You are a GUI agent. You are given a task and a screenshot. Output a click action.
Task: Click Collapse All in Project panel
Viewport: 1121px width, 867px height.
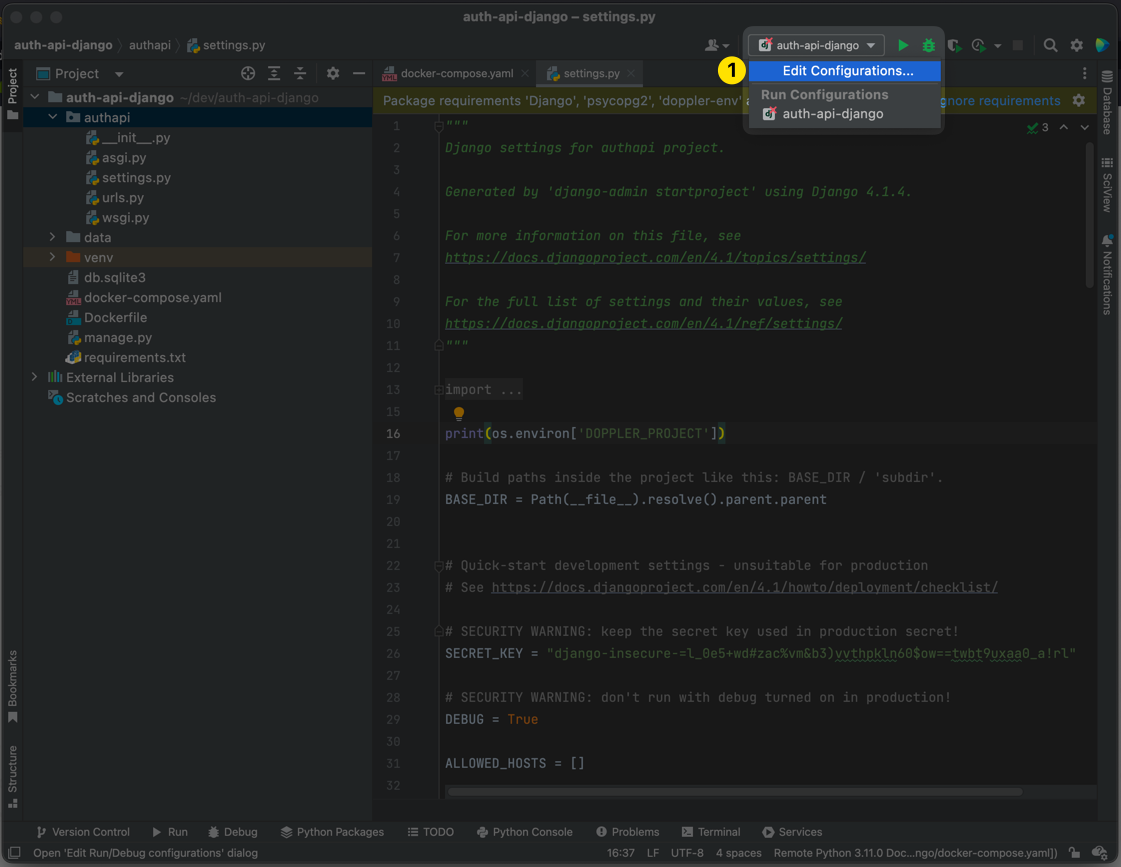point(299,73)
